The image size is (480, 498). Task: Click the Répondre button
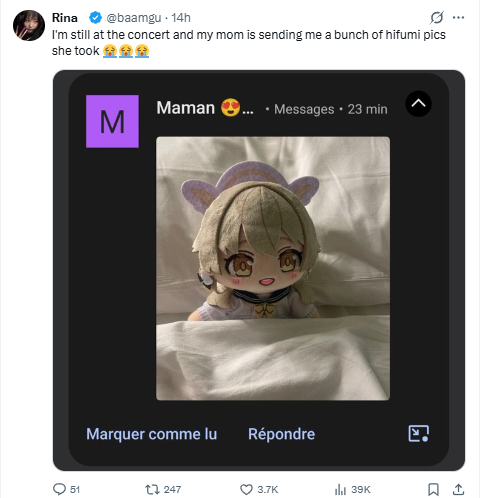pyautogui.click(x=281, y=434)
